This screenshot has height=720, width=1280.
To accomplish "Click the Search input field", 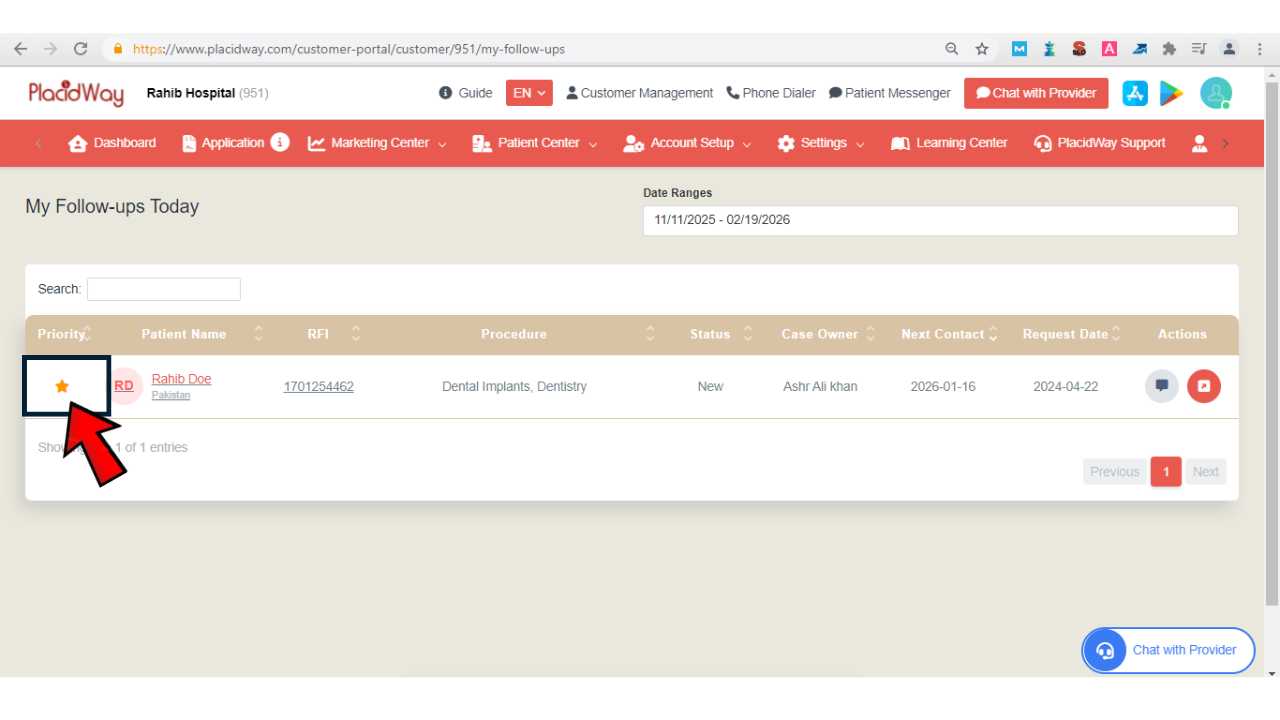I will click(164, 289).
